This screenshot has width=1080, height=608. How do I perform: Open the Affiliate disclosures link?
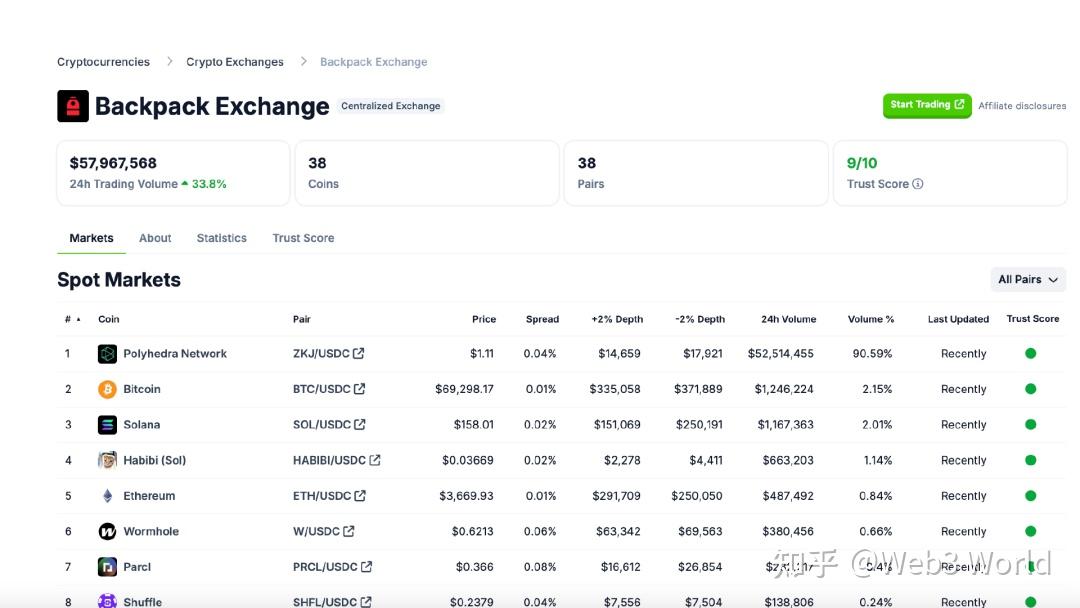[x=1022, y=106]
